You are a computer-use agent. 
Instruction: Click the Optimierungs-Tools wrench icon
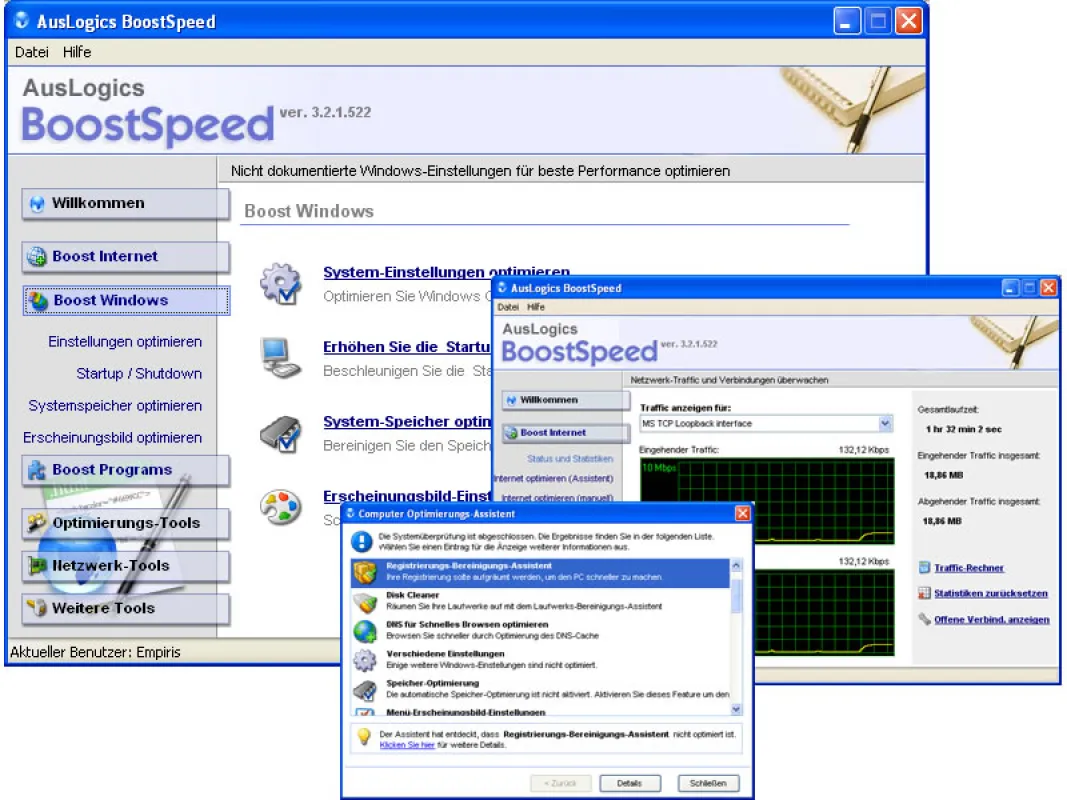[37, 522]
